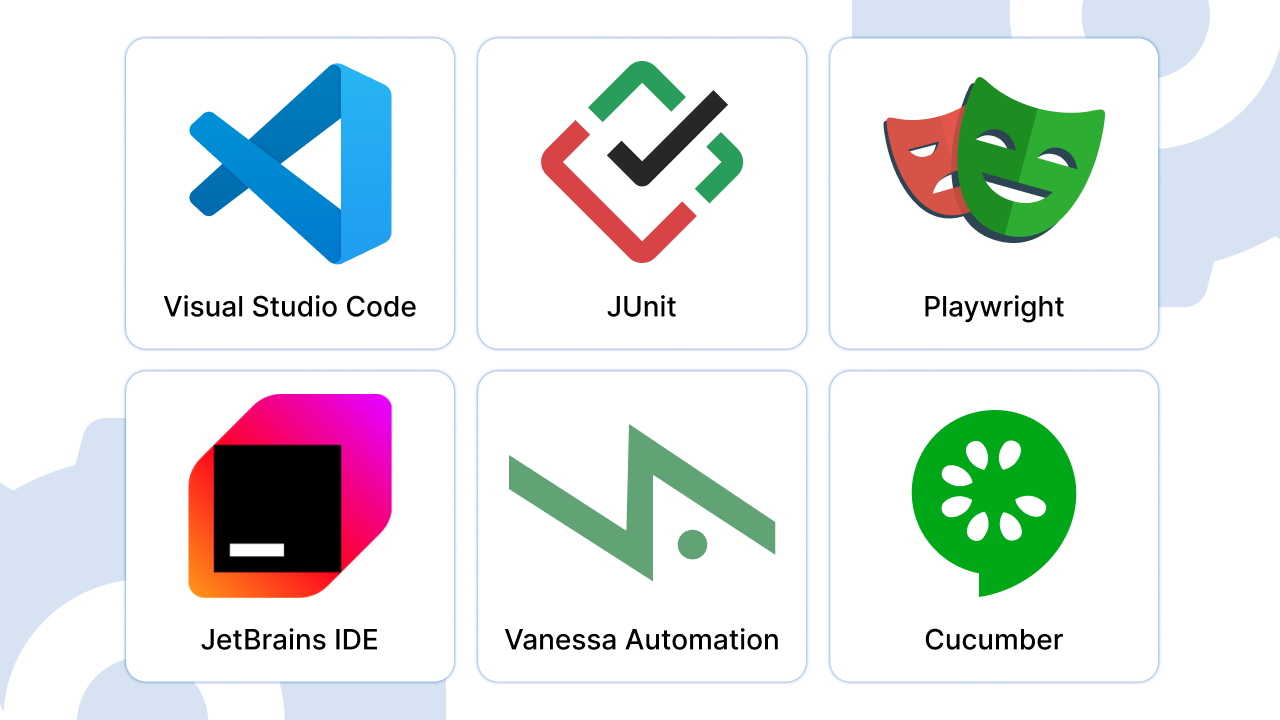
Task: Click the "JetBrains IDE" label
Action: coord(290,639)
